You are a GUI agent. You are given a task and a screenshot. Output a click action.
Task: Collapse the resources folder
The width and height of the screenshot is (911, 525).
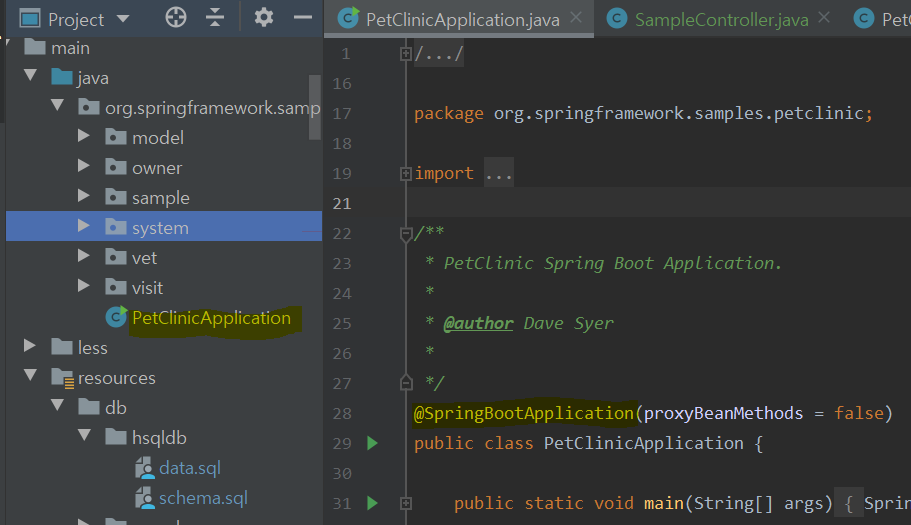pos(31,376)
